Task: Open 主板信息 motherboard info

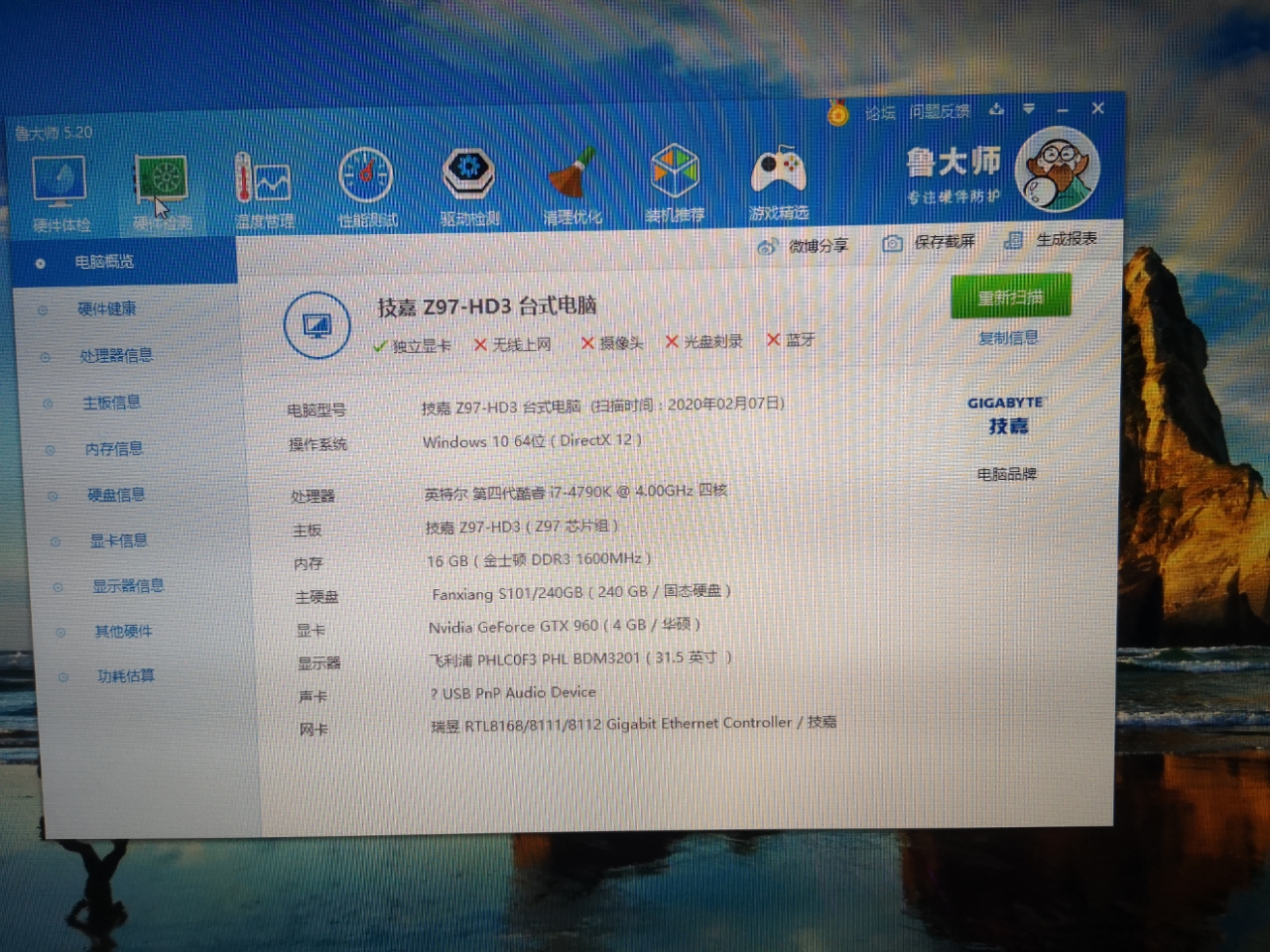Action: click(x=111, y=403)
